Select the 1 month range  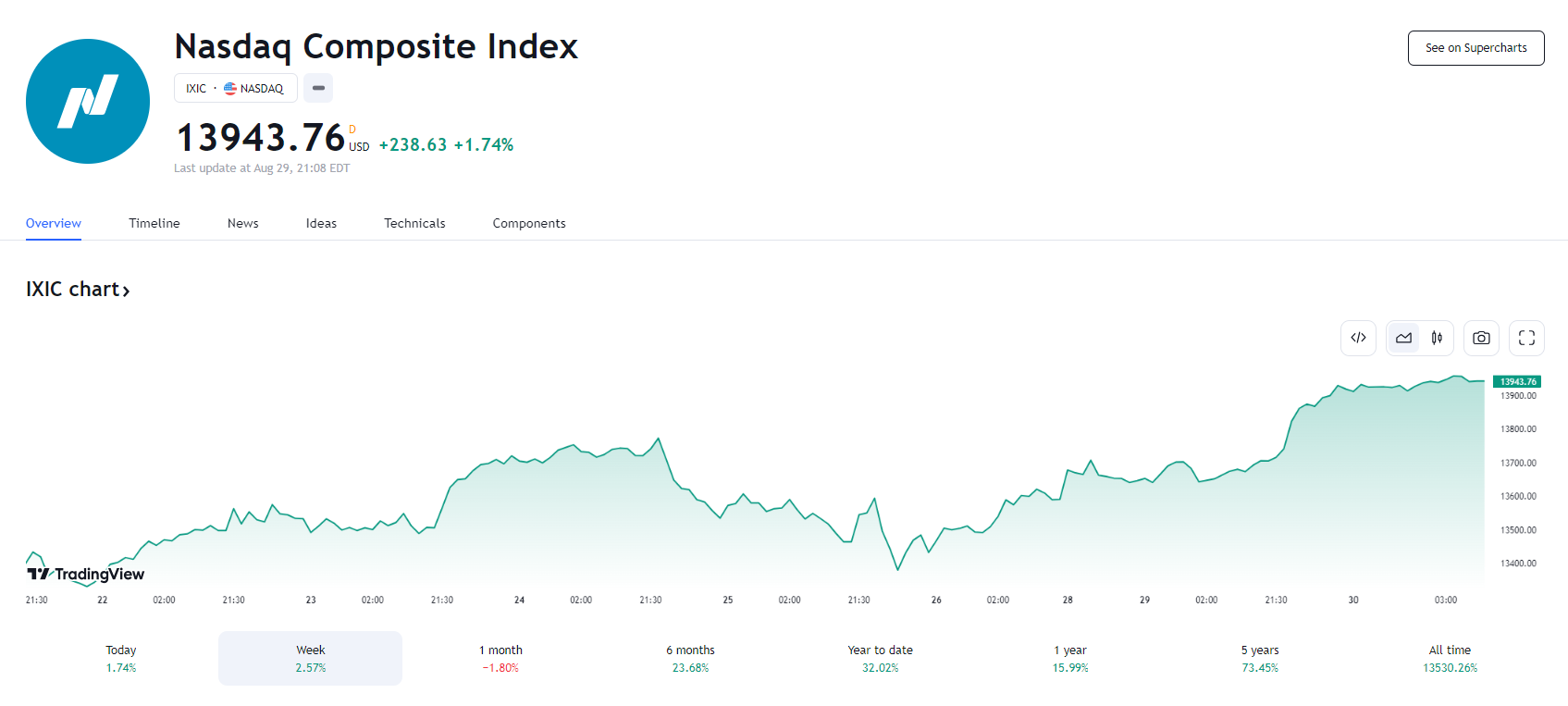click(500, 658)
